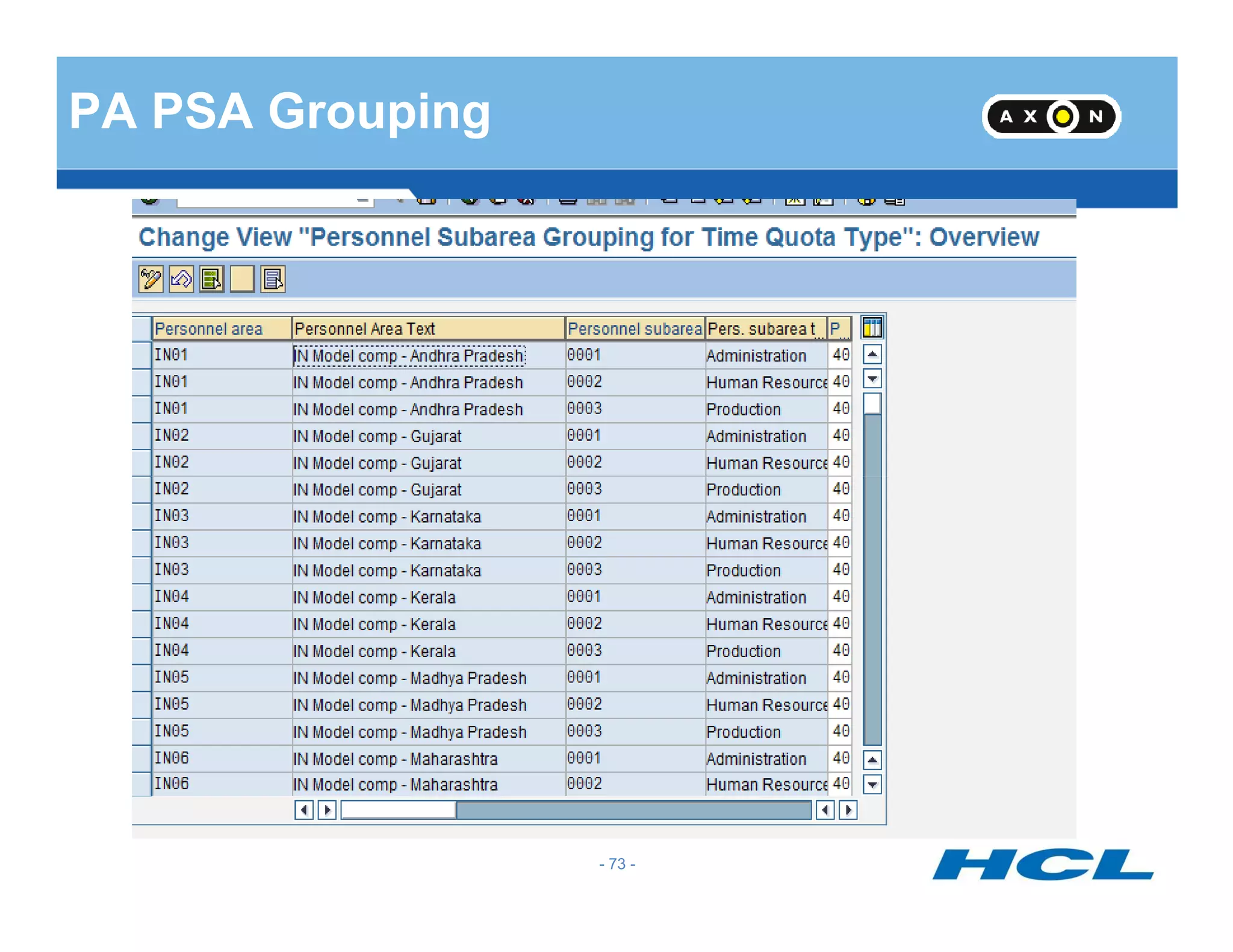Open the table column configuration icon
Screen dimensions: 1233x952
click(872, 328)
